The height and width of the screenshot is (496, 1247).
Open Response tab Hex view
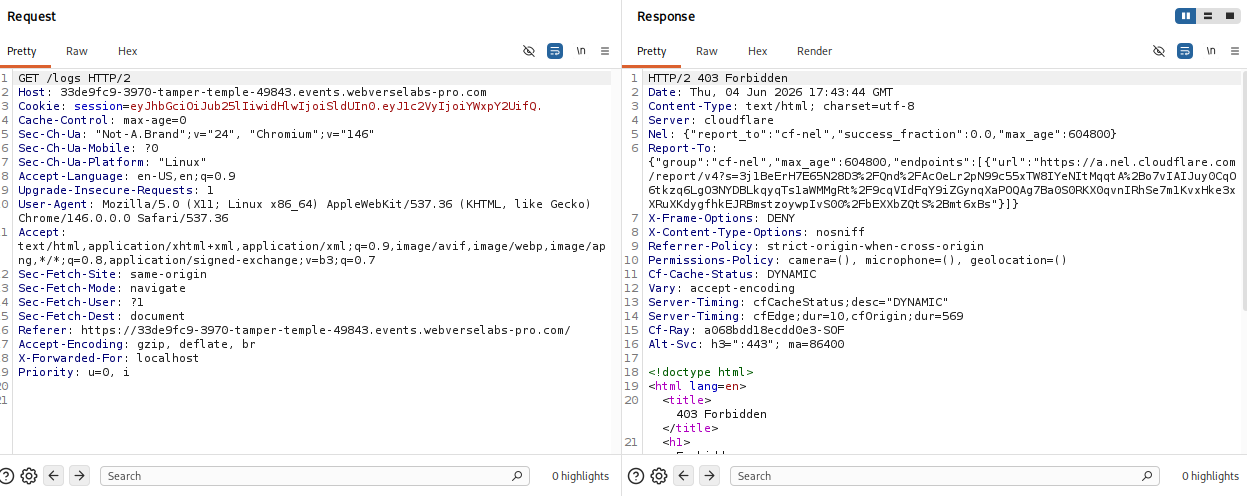coord(758,51)
